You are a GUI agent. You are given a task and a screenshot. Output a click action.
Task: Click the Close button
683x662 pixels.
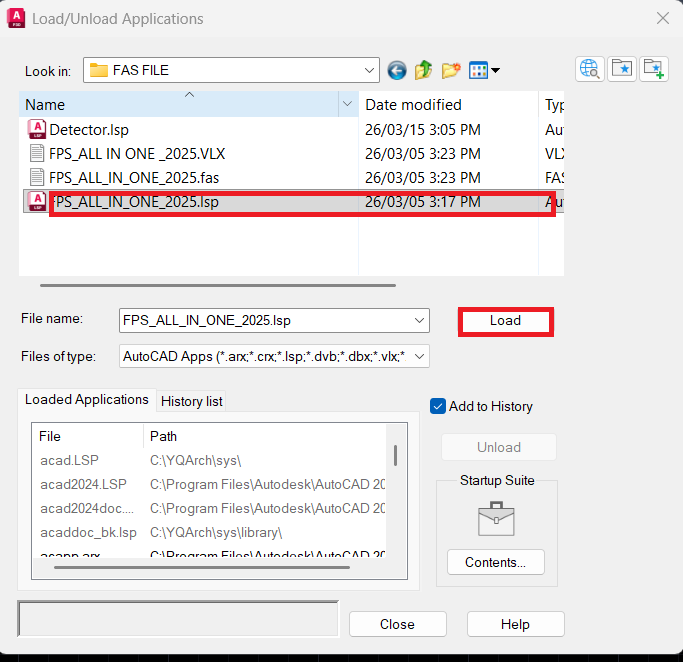pyautogui.click(x=397, y=624)
